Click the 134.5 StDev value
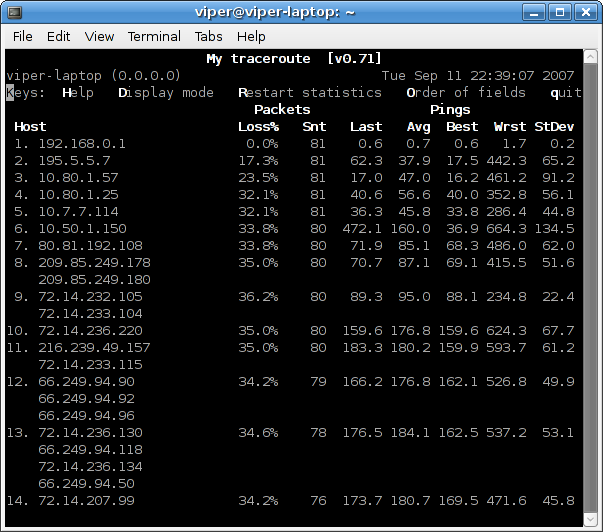Screen dimensions: 603x532 [554, 229]
